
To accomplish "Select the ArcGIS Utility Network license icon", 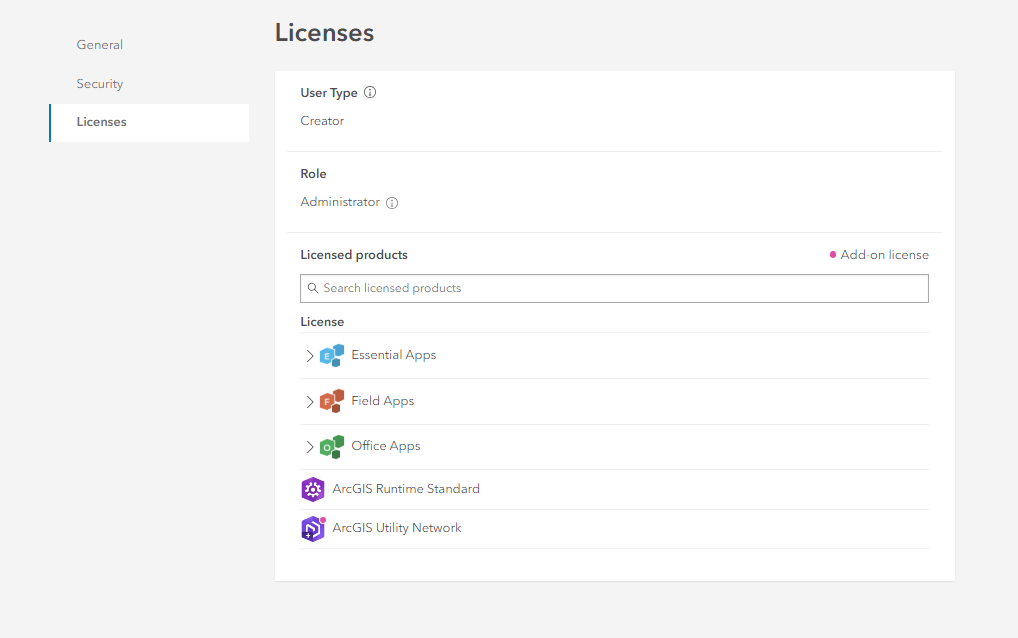I will click(x=311, y=528).
